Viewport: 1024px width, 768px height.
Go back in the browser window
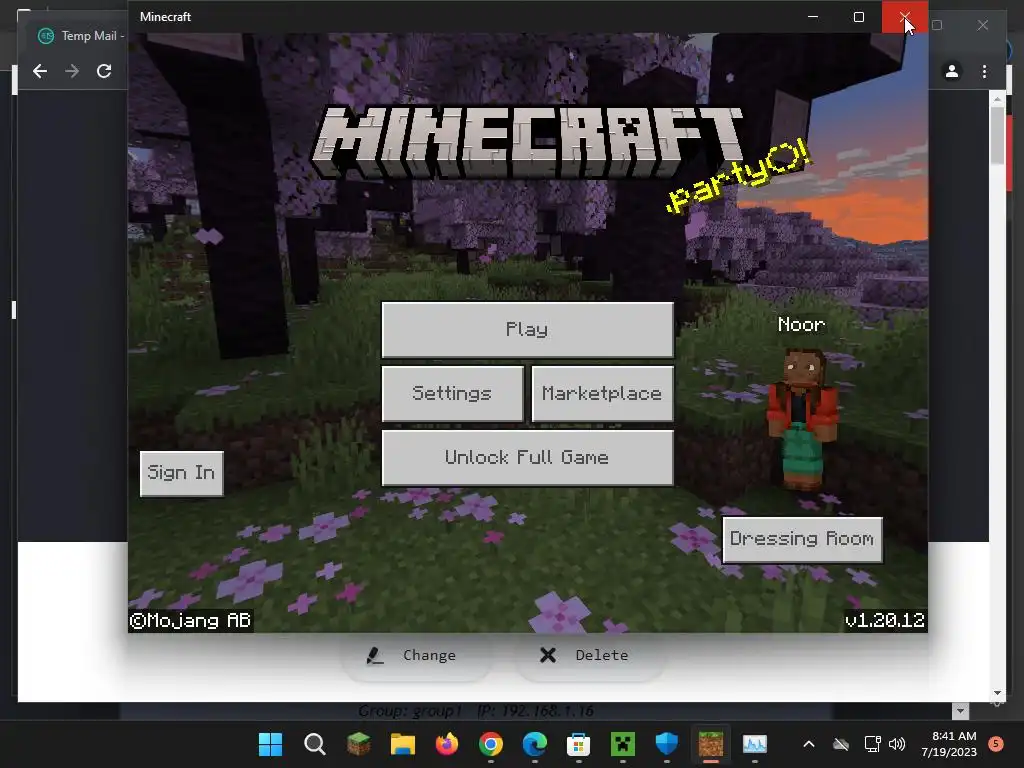[x=40, y=71]
